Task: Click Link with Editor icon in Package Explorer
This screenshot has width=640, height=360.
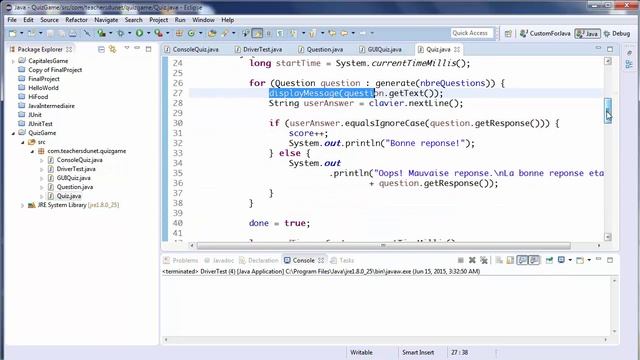Action: click(112, 49)
